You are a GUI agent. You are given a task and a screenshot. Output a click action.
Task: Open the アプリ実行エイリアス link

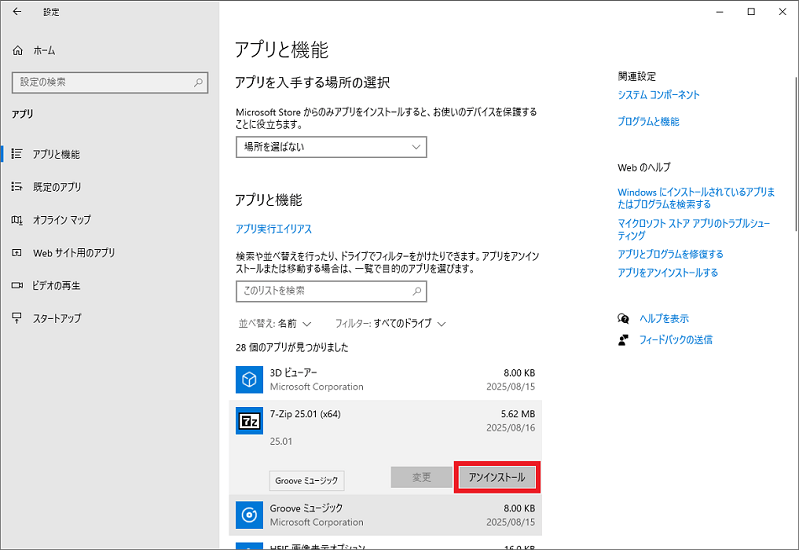[273, 229]
